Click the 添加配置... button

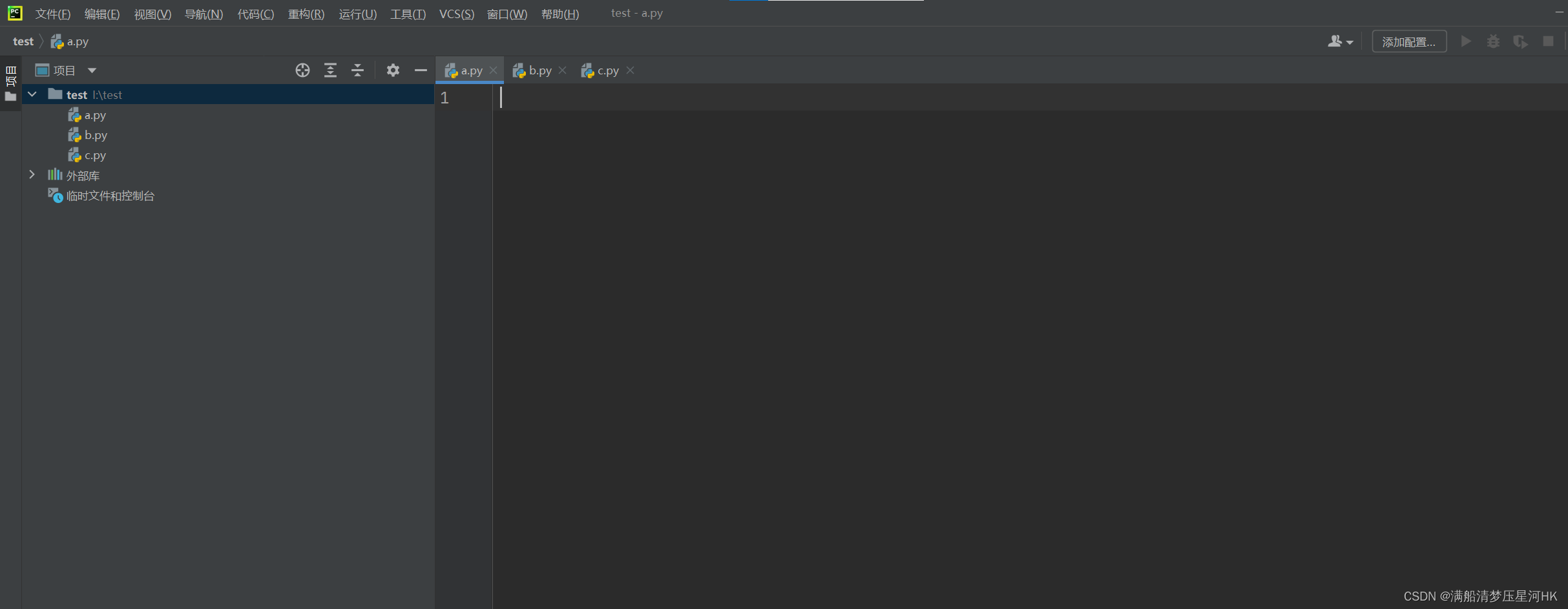click(1408, 41)
